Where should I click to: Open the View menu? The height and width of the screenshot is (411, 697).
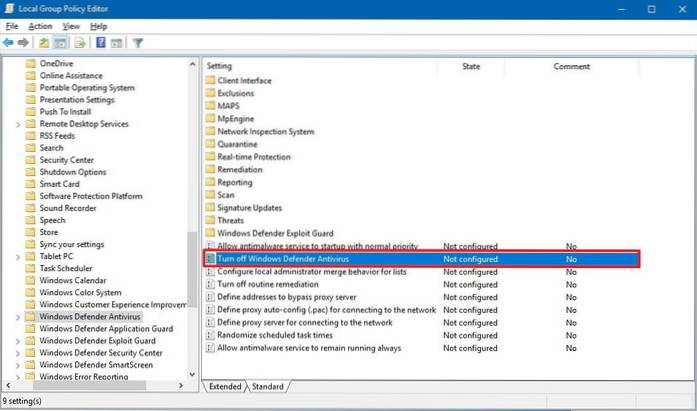[71, 26]
